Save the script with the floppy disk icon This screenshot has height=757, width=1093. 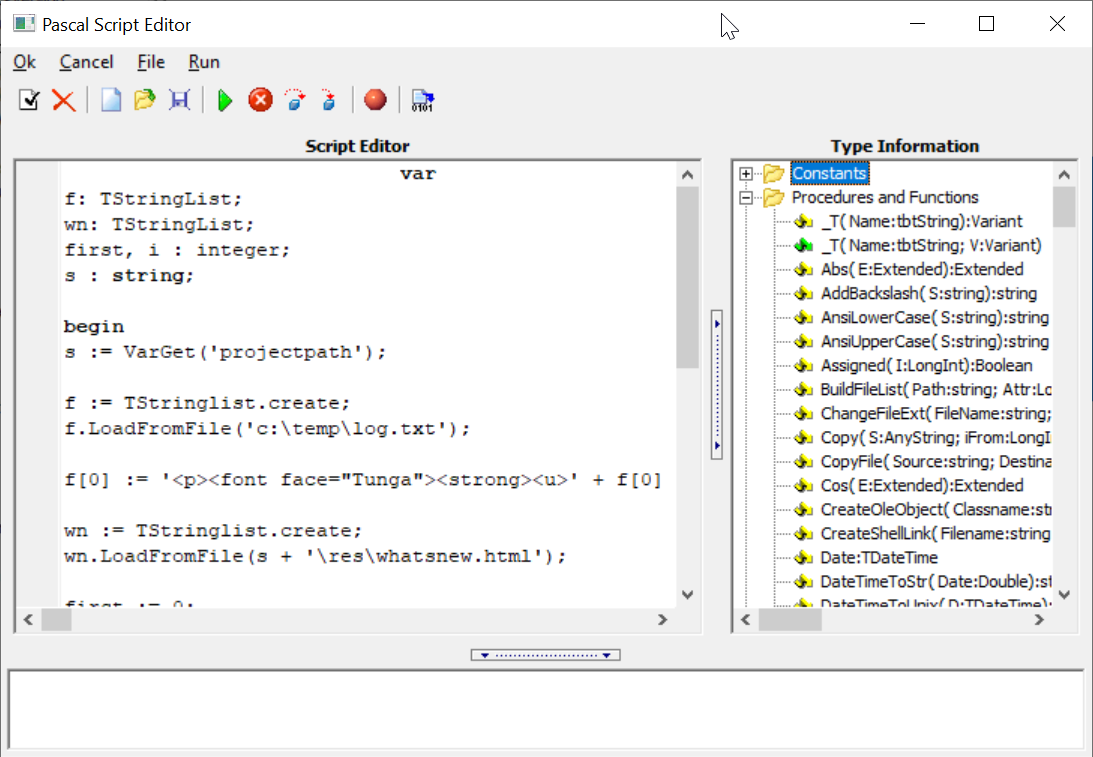coord(179,99)
